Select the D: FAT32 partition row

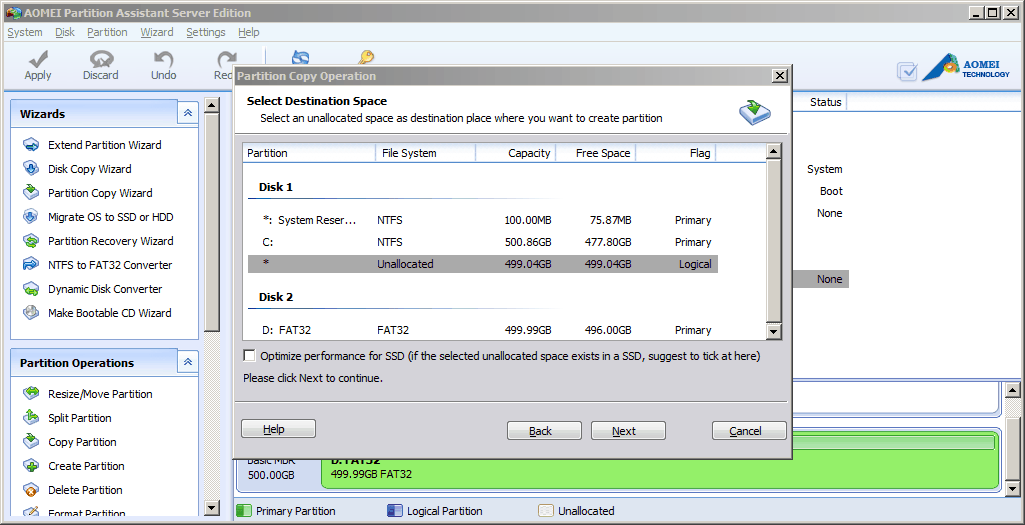[x=483, y=330]
